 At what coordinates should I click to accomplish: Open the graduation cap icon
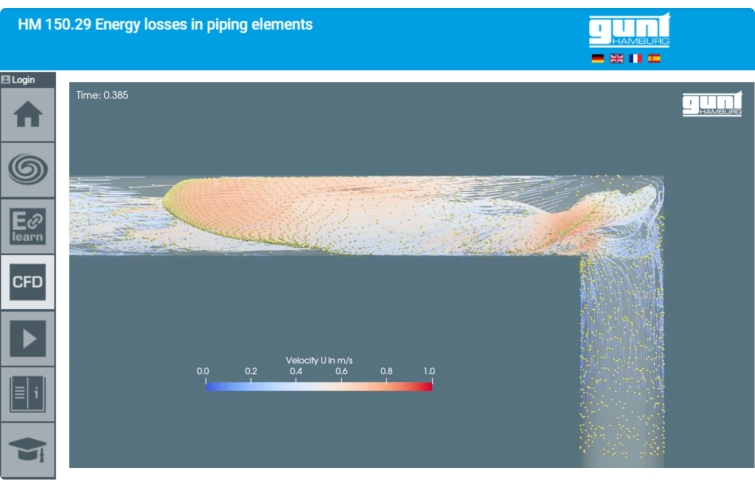click(27, 449)
